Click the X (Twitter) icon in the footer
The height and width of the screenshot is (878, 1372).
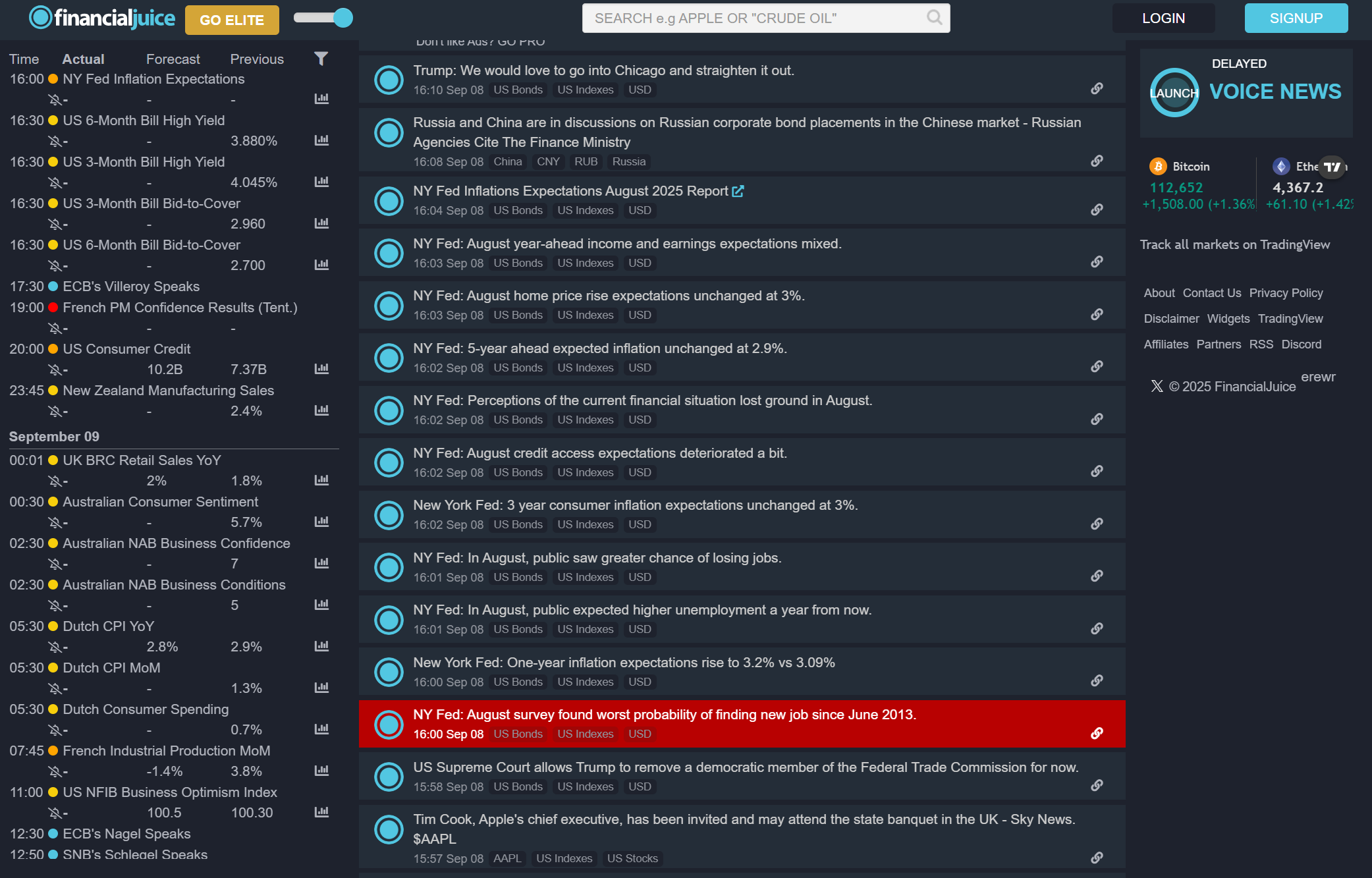[1157, 386]
